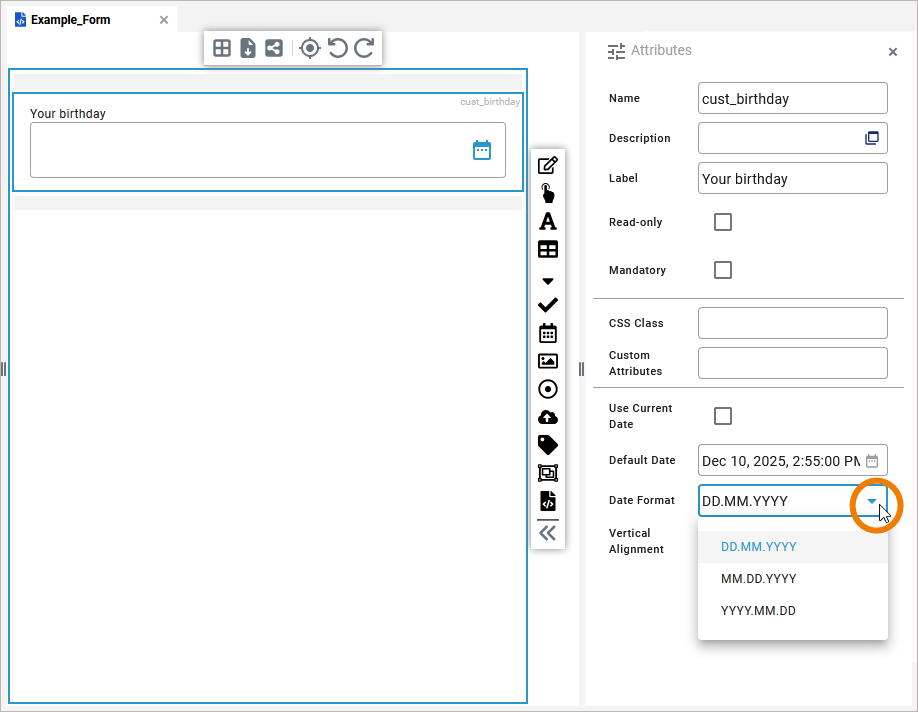Select the date picker element in palette
This screenshot has height=712, width=918.
[548, 333]
